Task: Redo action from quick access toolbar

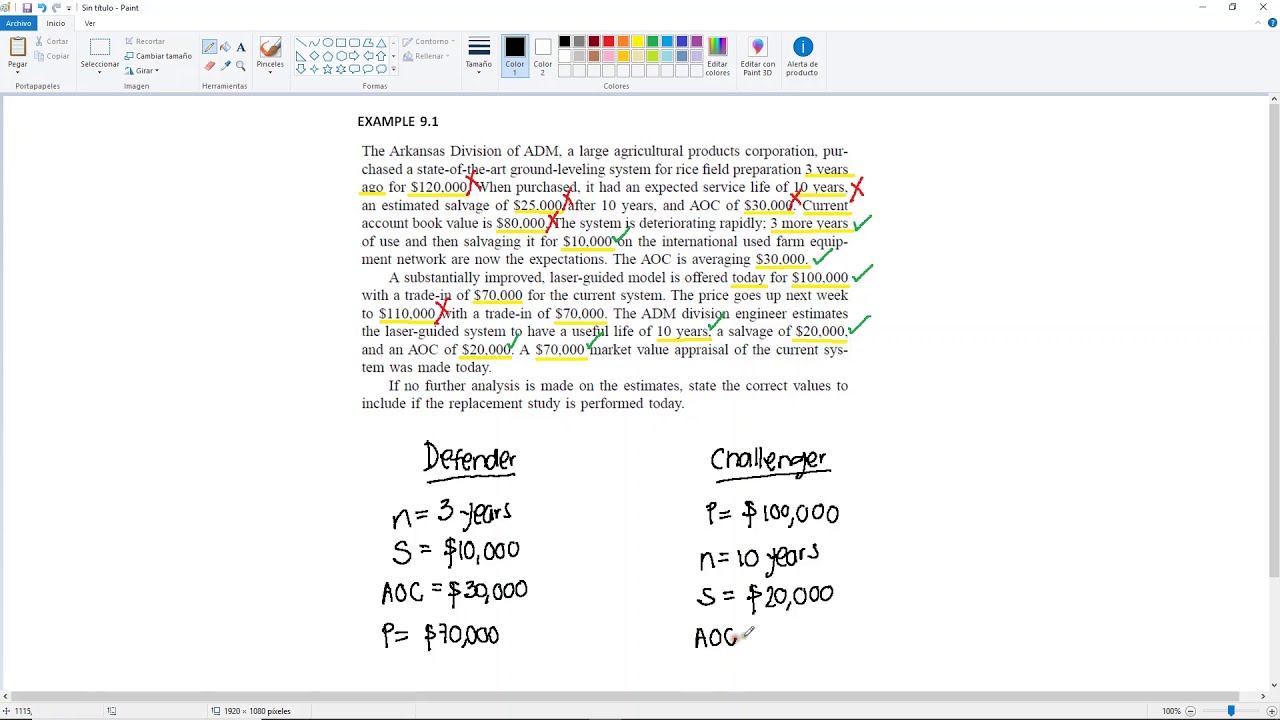Action: click(x=57, y=7)
